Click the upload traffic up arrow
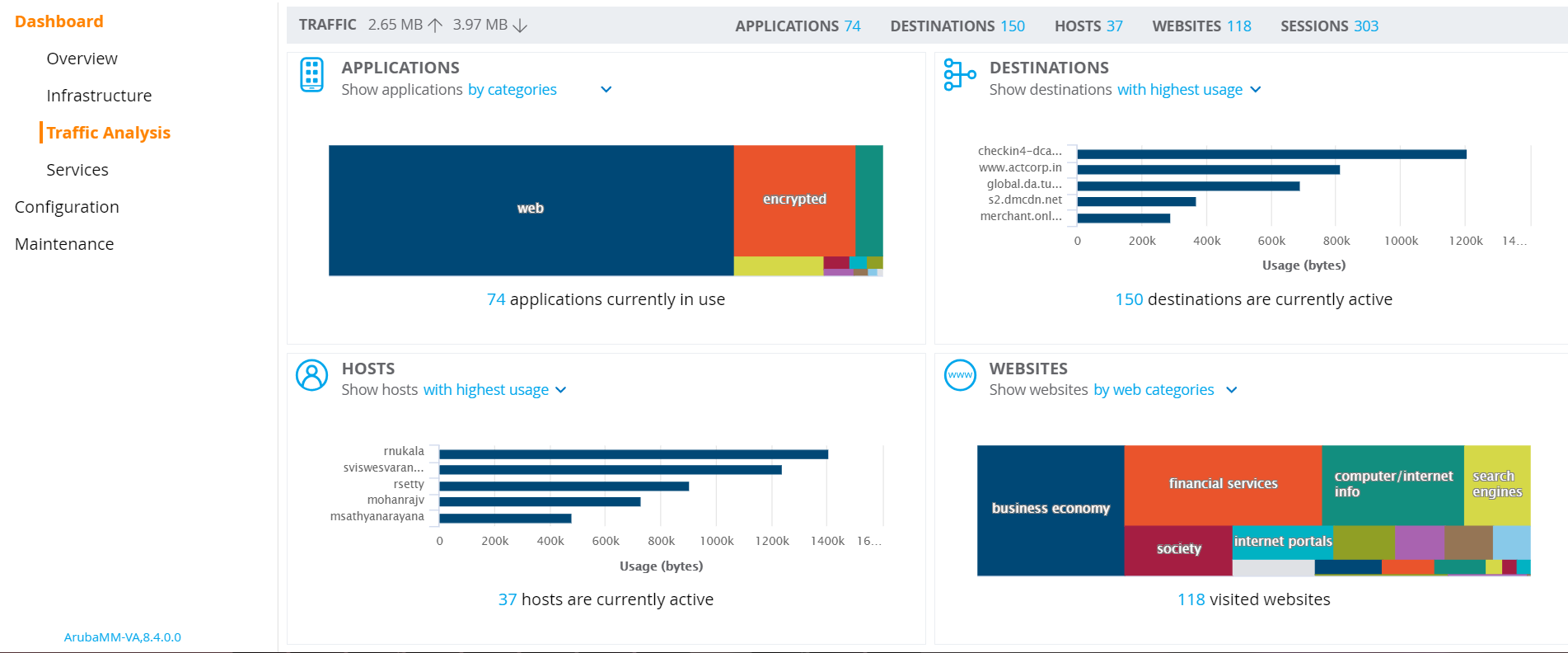 [x=436, y=26]
